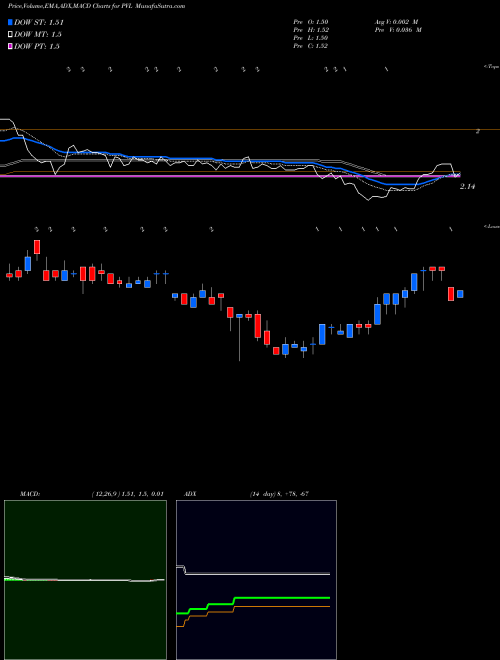
Task: Click the MACD '(12,26,9) 1.51, 1.5, 0.01' values
Action: pos(127,494)
